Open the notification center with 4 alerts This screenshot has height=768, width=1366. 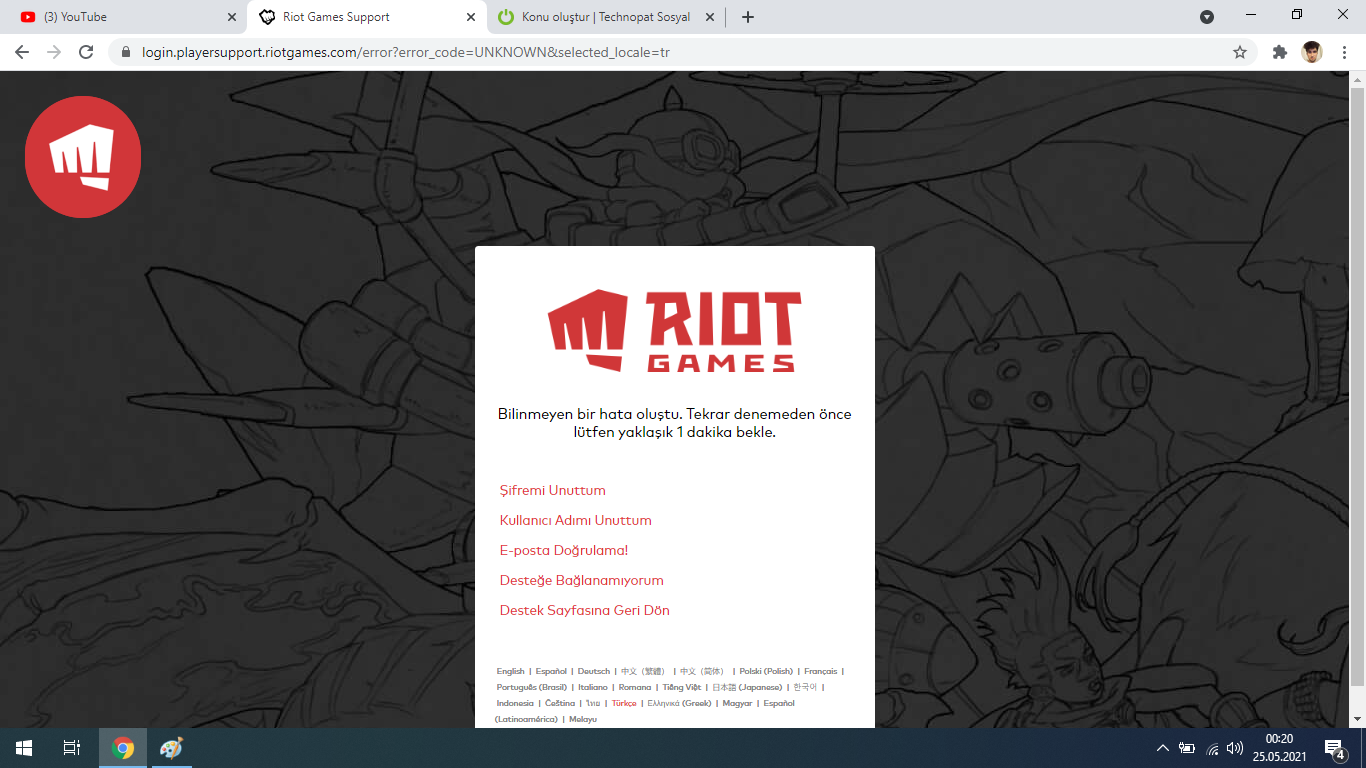point(1334,748)
